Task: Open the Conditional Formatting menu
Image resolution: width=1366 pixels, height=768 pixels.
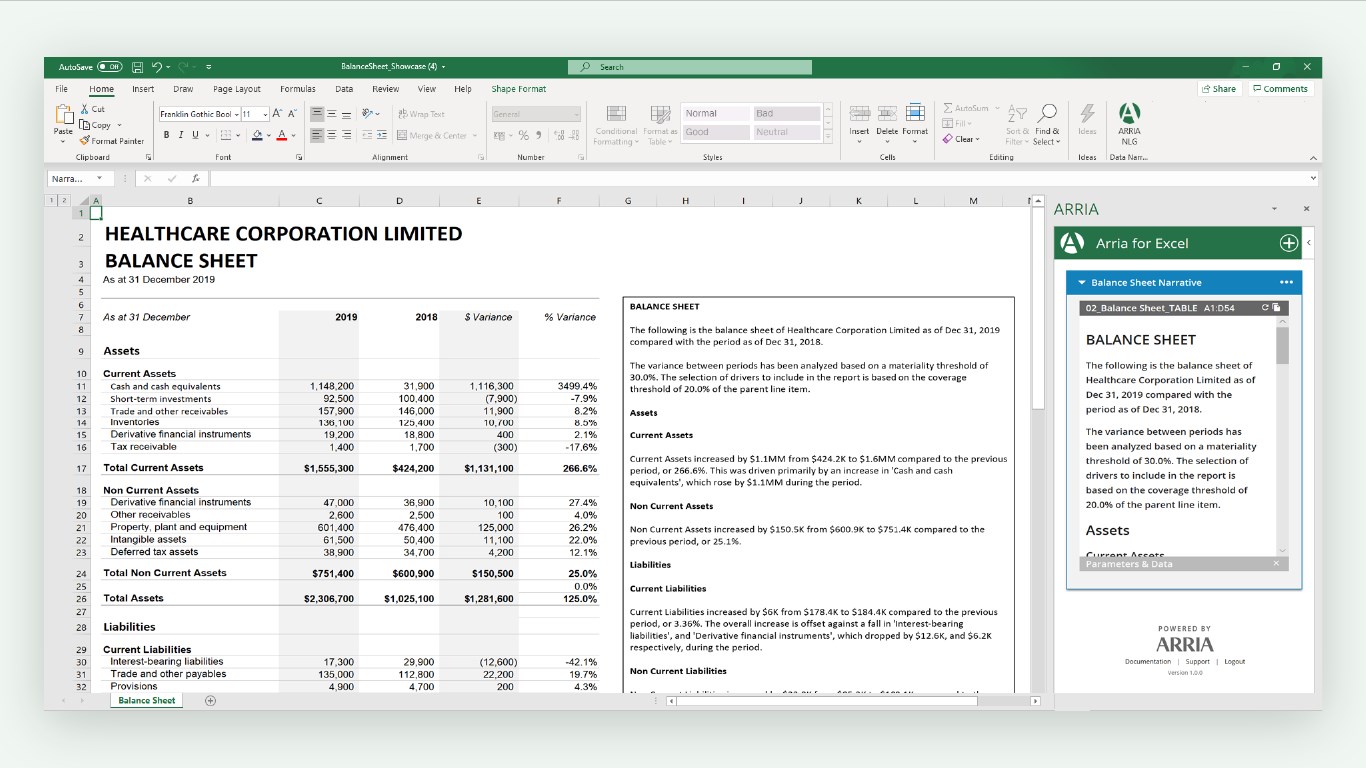Action: point(616,126)
